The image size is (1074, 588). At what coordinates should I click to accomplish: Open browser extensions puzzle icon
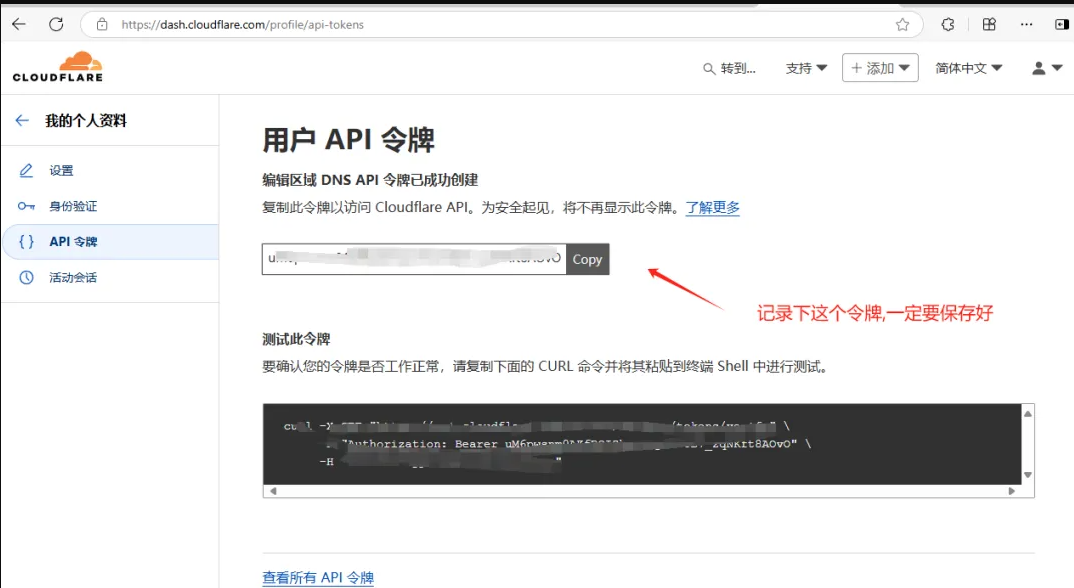[x=947, y=25]
